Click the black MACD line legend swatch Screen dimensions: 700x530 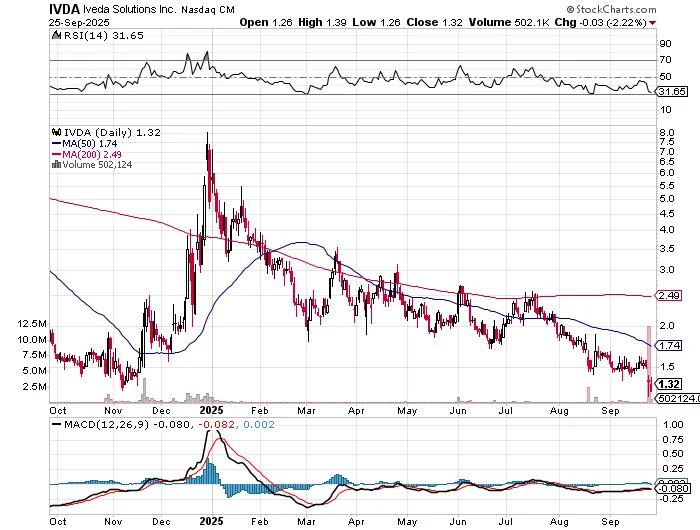click(x=57, y=424)
